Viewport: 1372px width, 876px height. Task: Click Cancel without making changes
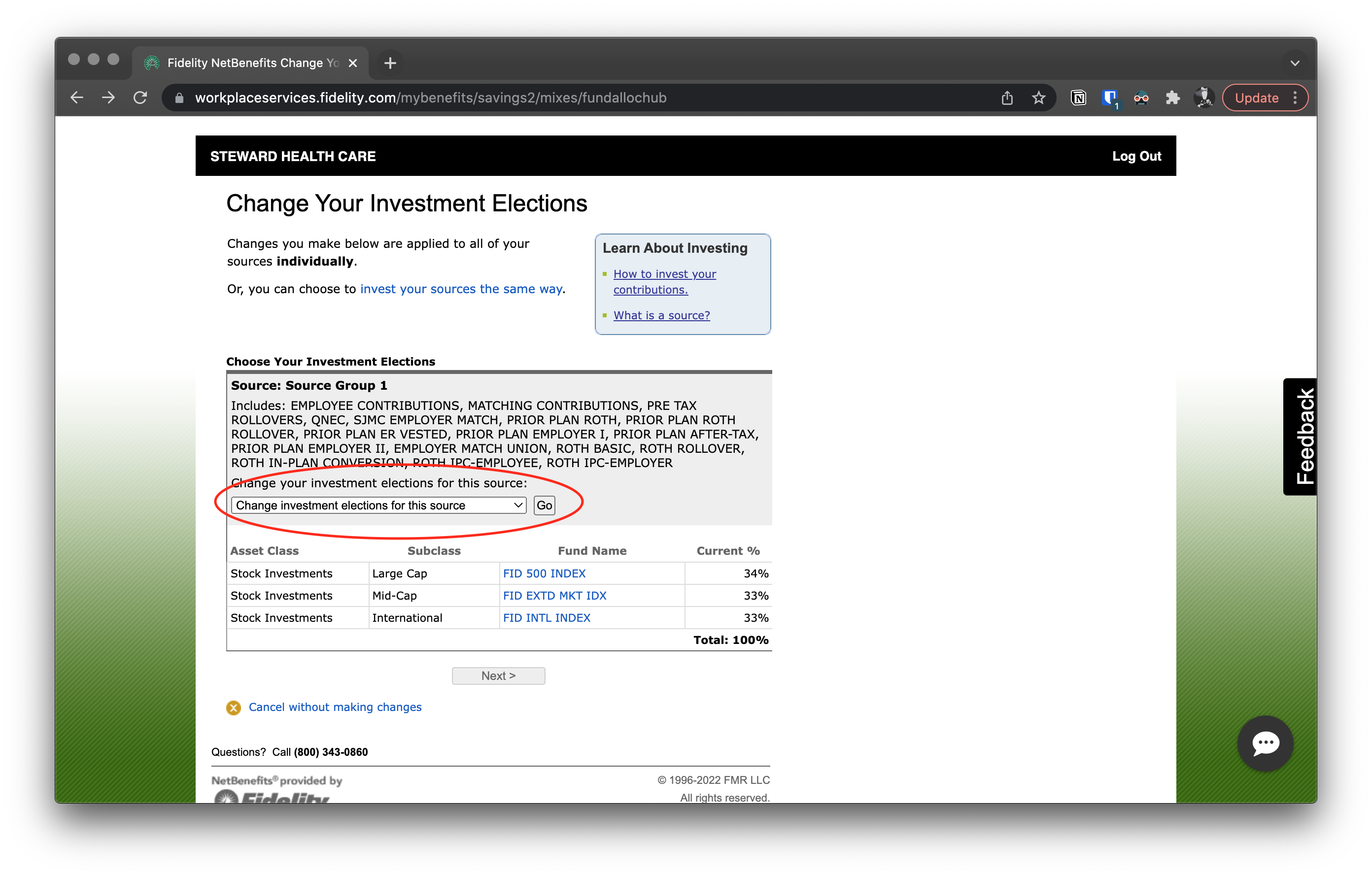pyautogui.click(x=335, y=707)
